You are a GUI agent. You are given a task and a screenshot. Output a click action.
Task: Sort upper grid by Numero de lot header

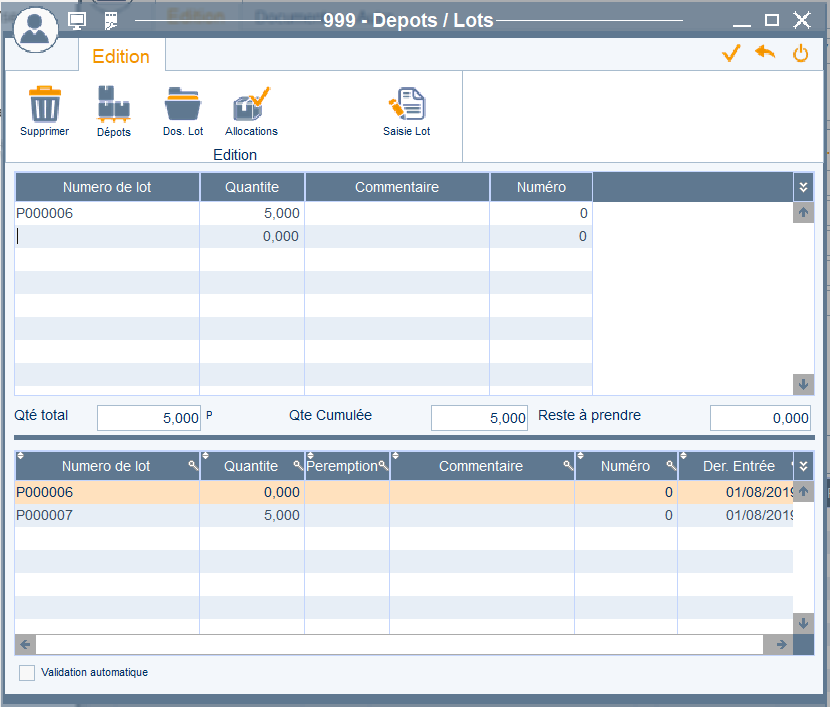(x=107, y=187)
